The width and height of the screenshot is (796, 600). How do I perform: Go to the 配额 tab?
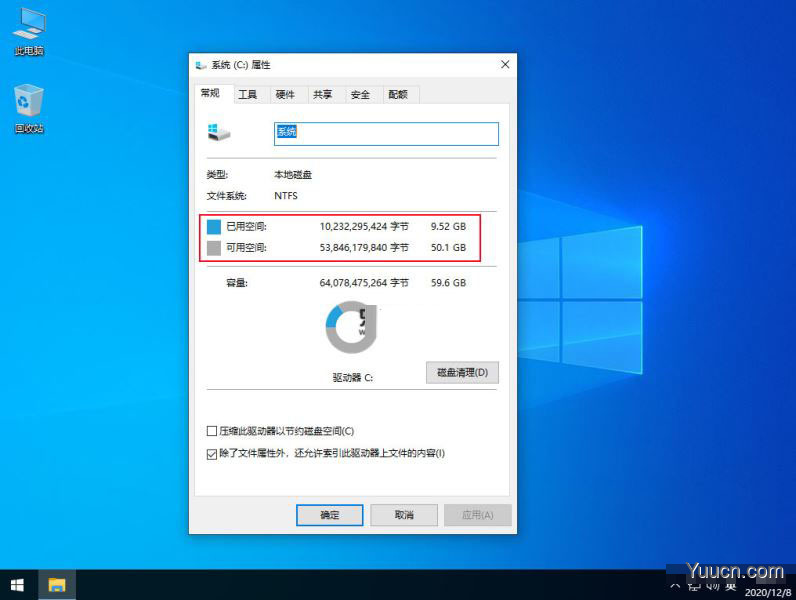[398, 94]
